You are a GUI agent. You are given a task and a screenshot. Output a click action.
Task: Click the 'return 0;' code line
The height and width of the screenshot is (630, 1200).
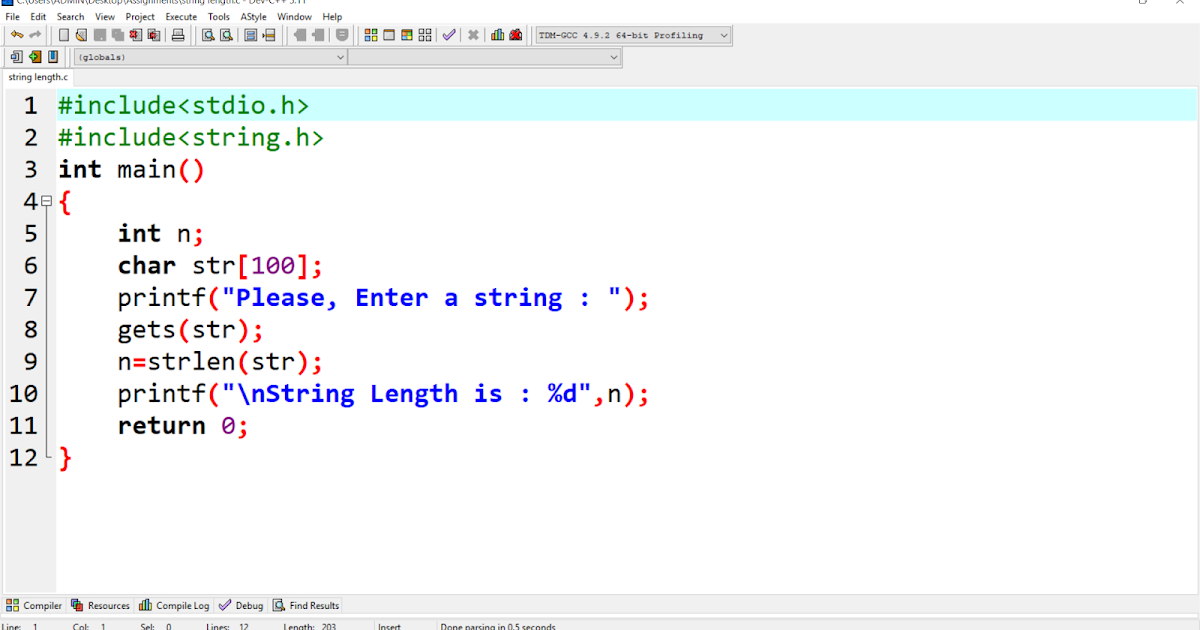coord(182,425)
